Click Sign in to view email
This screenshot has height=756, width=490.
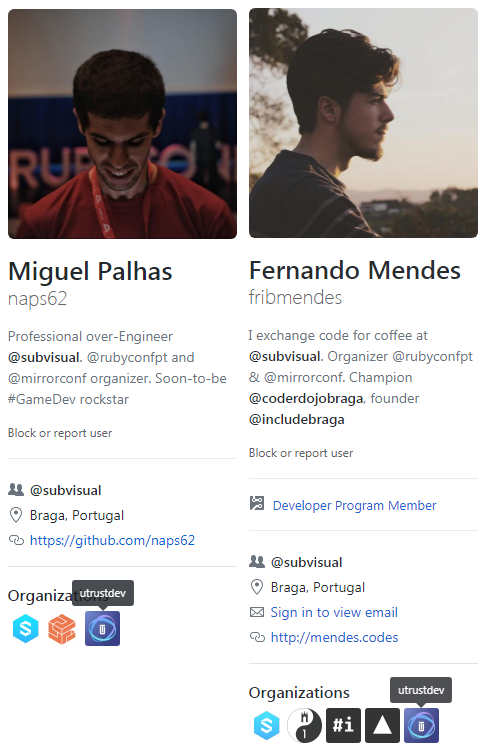pos(334,612)
